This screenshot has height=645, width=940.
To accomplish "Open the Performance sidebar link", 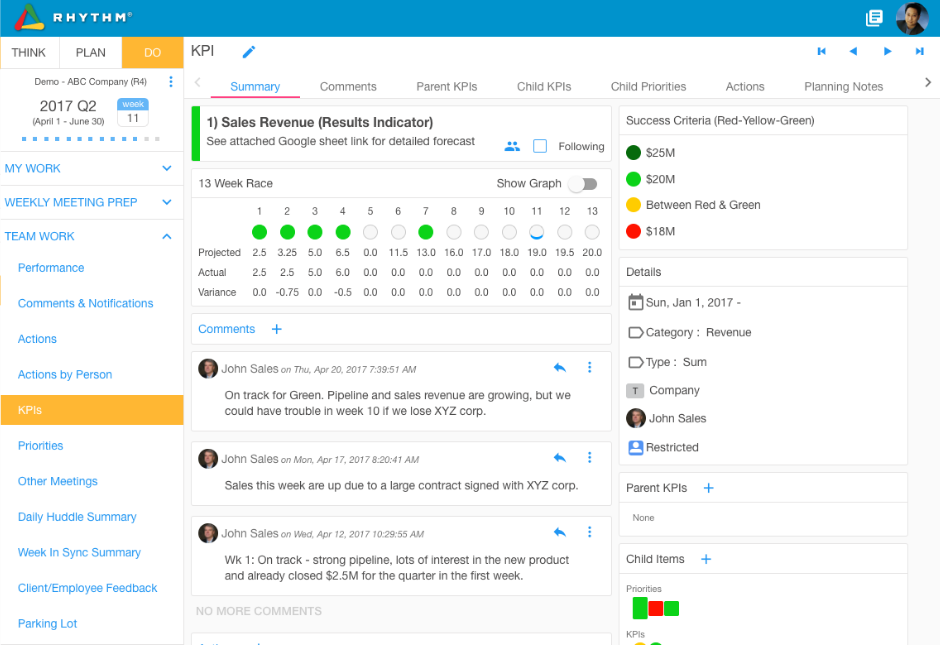I will tap(51, 268).
